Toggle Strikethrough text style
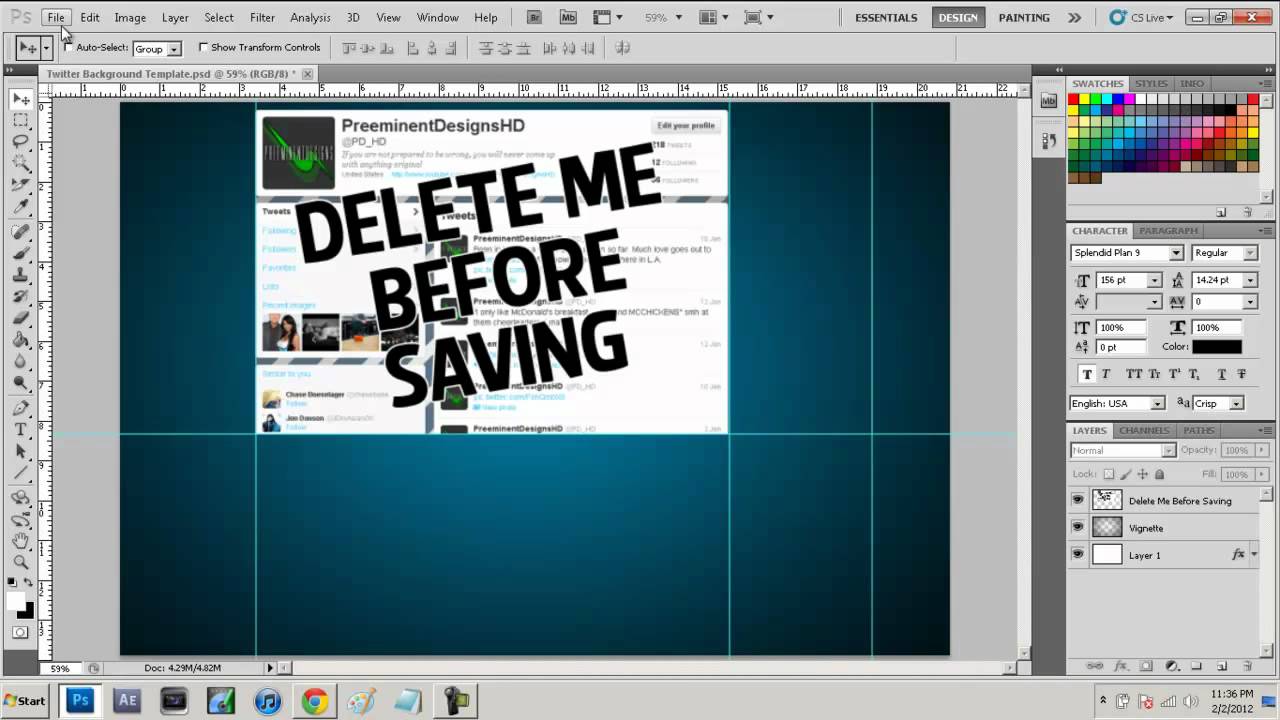 [1242, 374]
